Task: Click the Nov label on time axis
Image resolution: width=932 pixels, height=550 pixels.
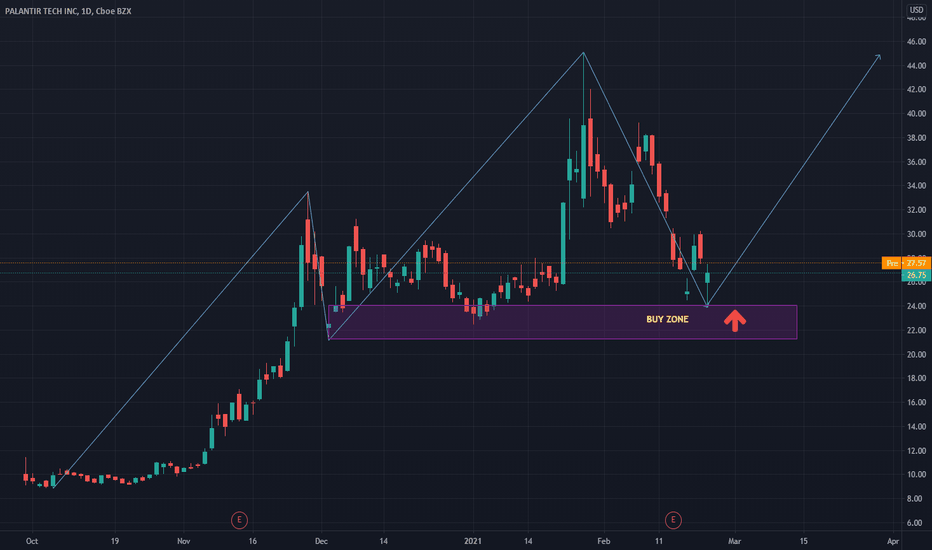Action: pyautogui.click(x=184, y=541)
